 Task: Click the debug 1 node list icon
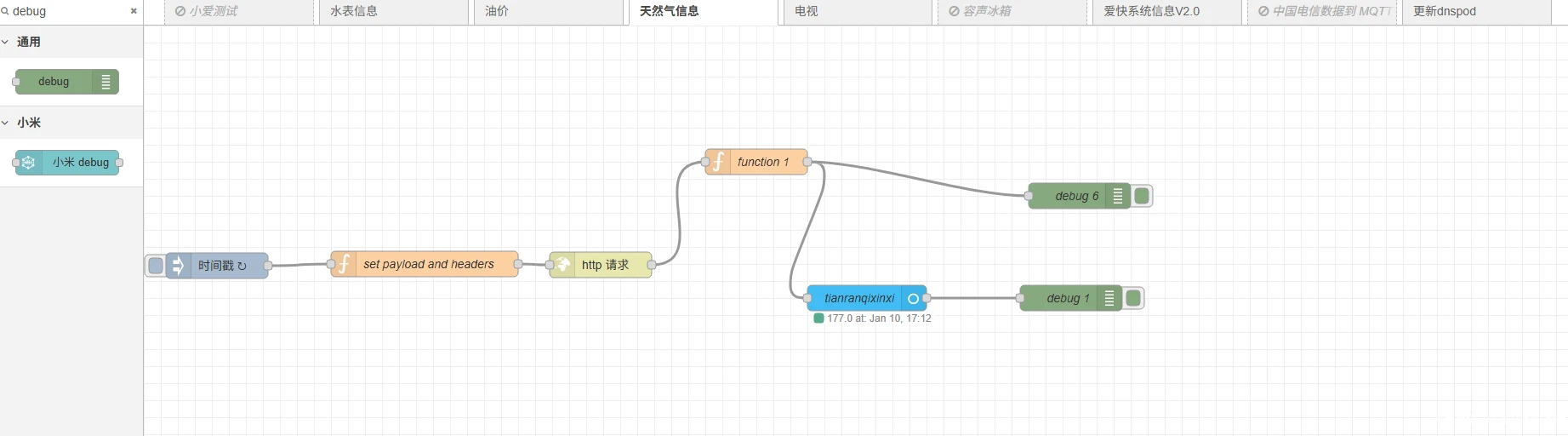pyautogui.click(x=1109, y=299)
